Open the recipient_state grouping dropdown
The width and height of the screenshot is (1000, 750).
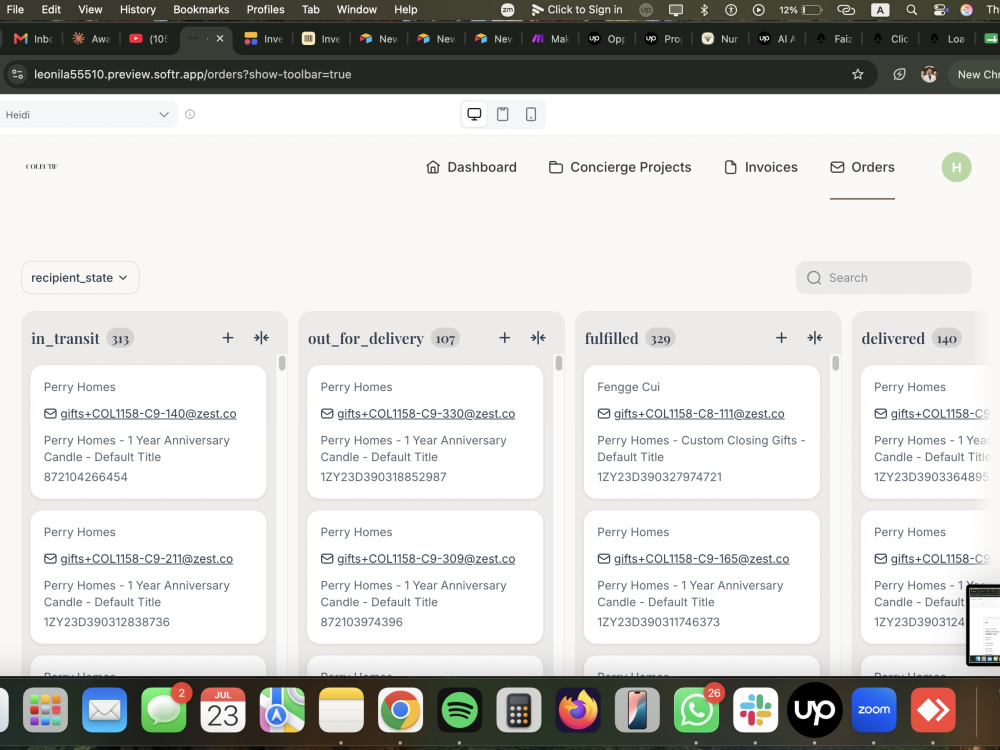click(x=80, y=277)
